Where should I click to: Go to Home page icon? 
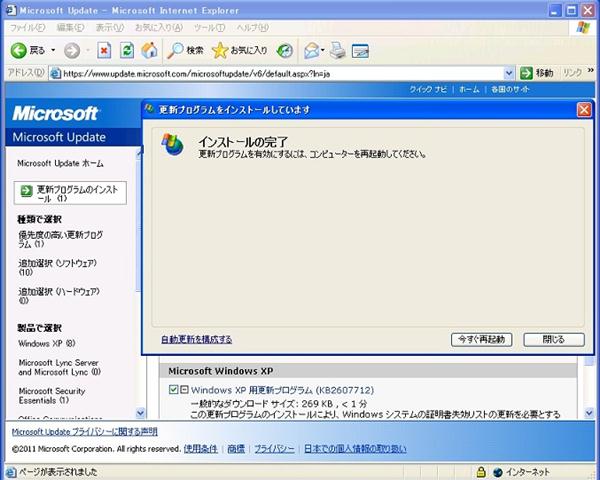149,50
